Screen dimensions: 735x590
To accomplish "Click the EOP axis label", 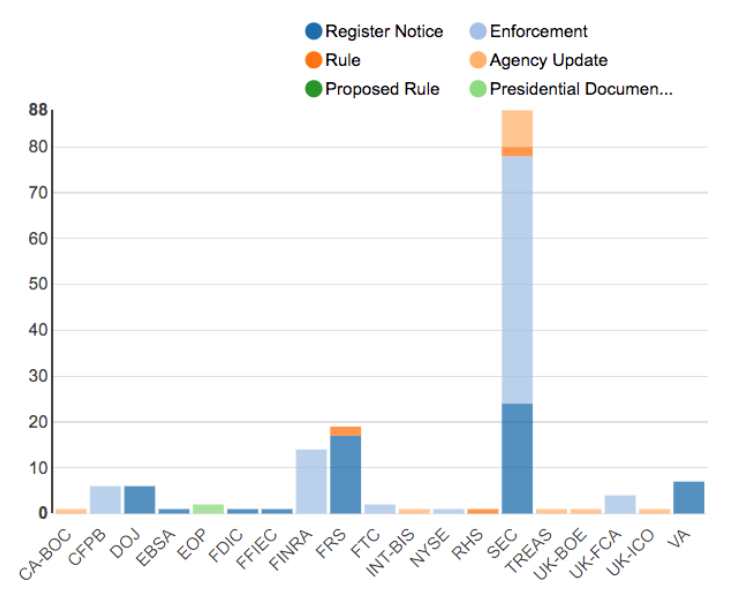I will 193,543.
